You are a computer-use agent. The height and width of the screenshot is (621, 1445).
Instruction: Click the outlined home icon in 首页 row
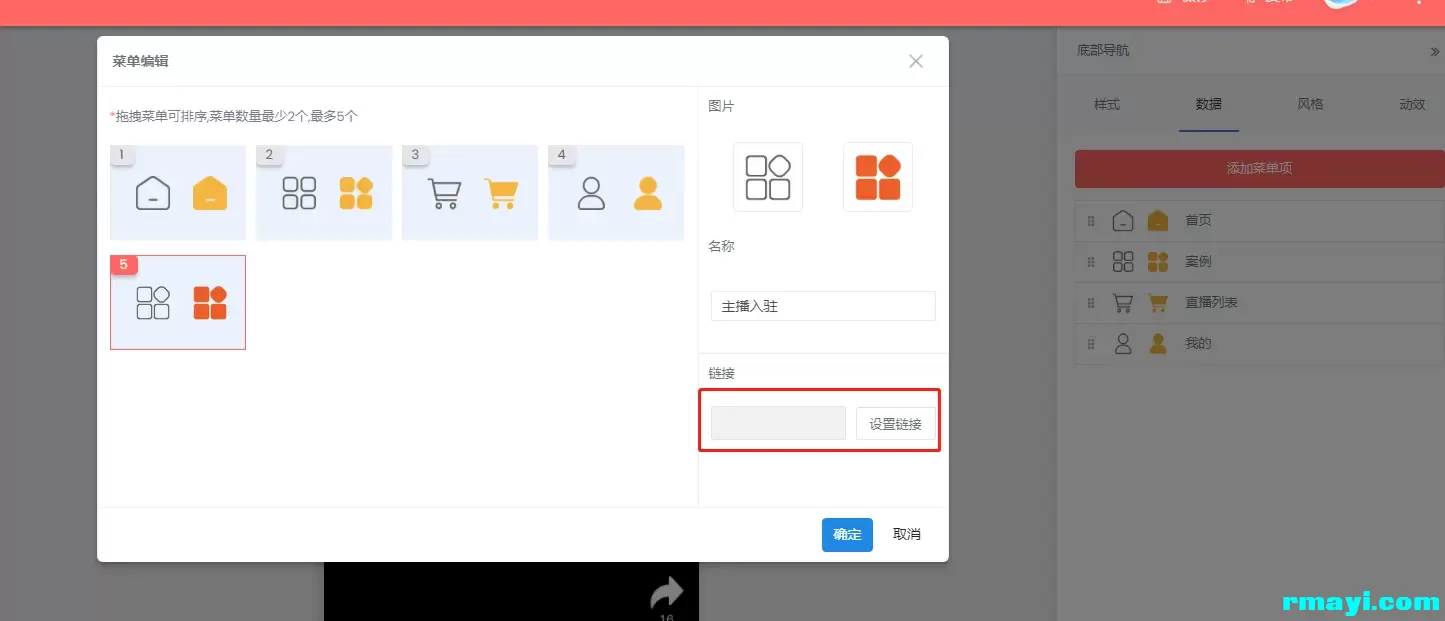point(1123,220)
